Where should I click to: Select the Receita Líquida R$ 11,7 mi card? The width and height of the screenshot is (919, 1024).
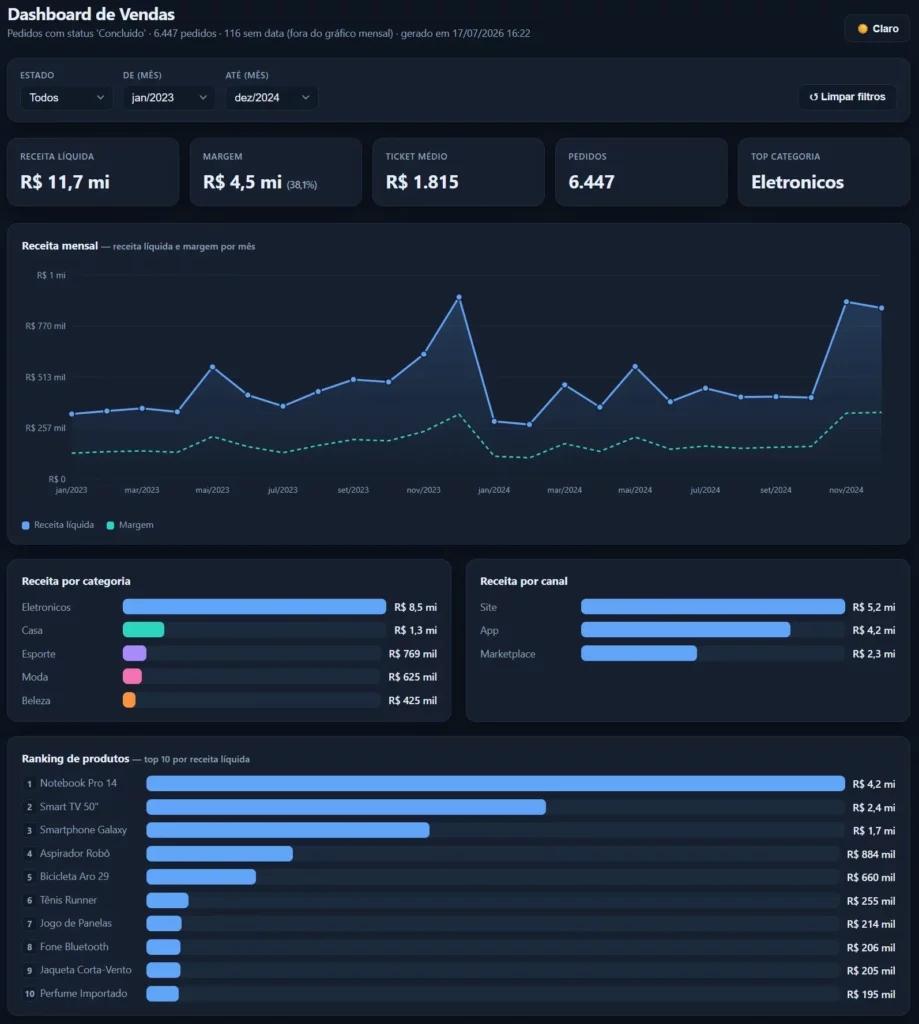click(93, 172)
